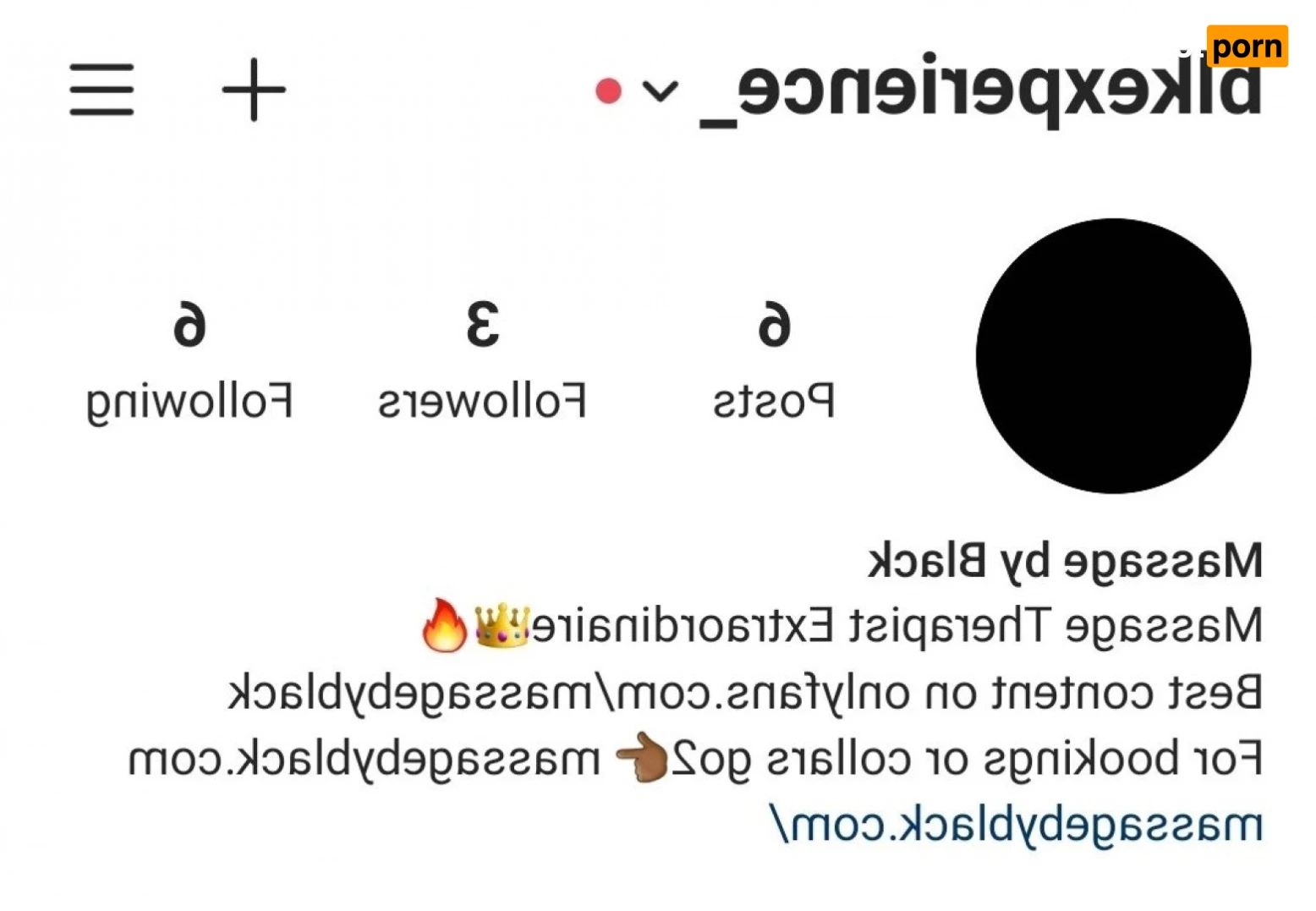Open the Following list label
This screenshot has height=911, width=1316.
tap(189, 403)
